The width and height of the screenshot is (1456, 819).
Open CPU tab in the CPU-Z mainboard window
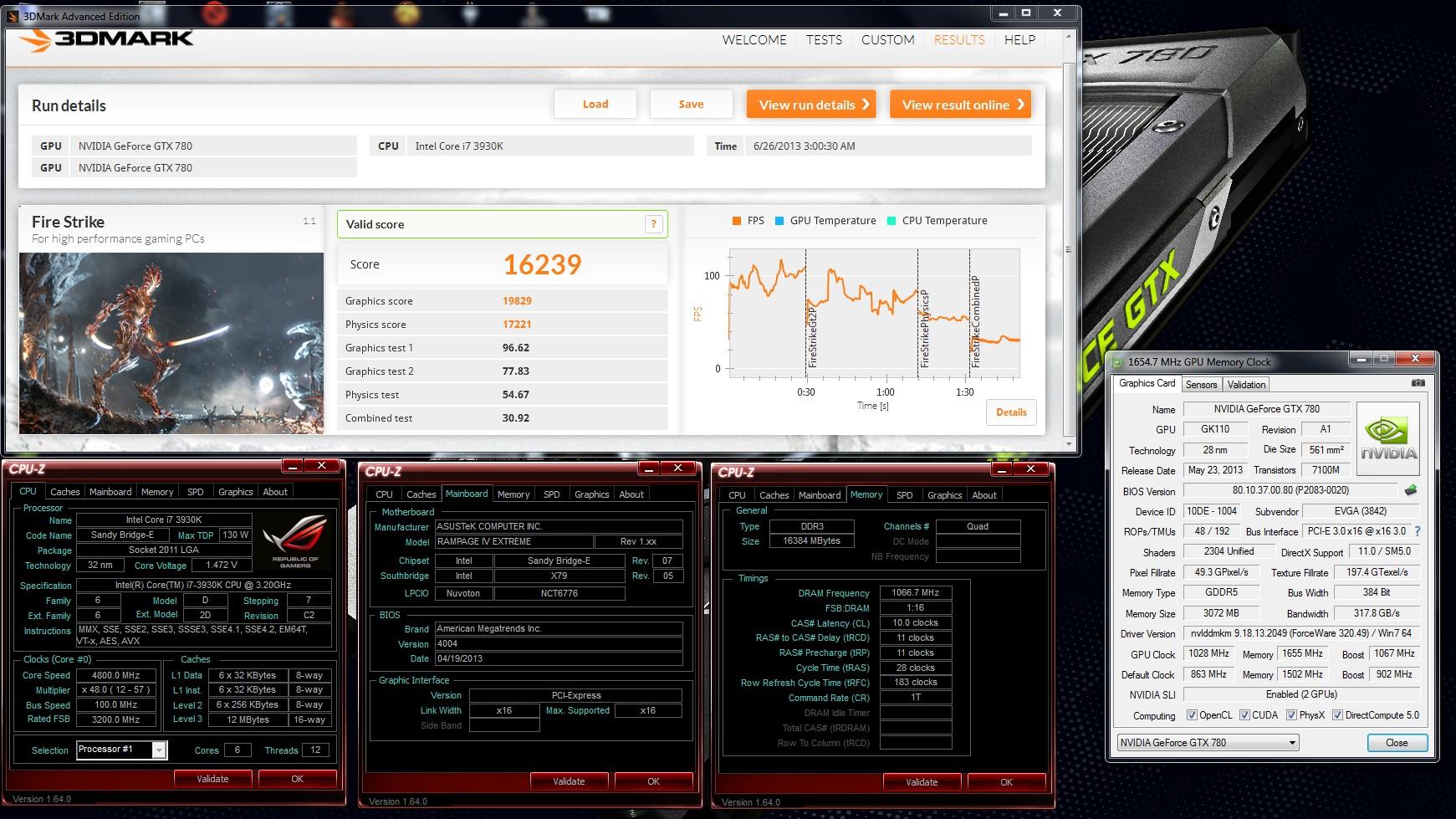[384, 494]
